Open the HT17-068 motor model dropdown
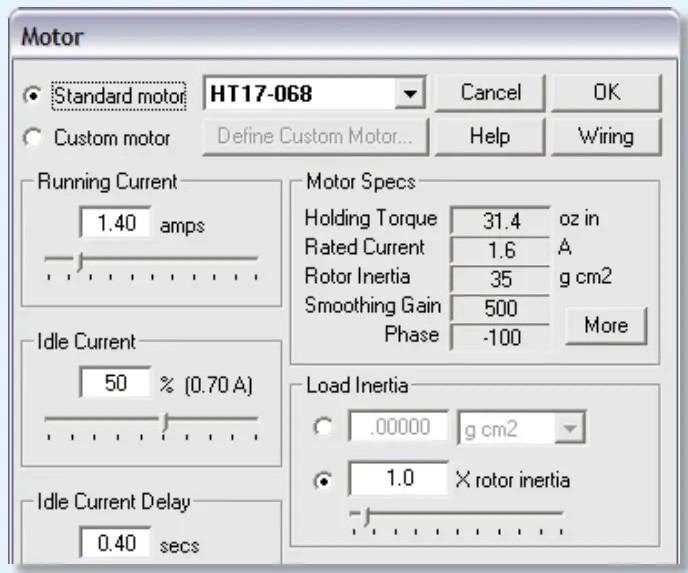Viewport: 688px width, 573px height. tap(410, 93)
